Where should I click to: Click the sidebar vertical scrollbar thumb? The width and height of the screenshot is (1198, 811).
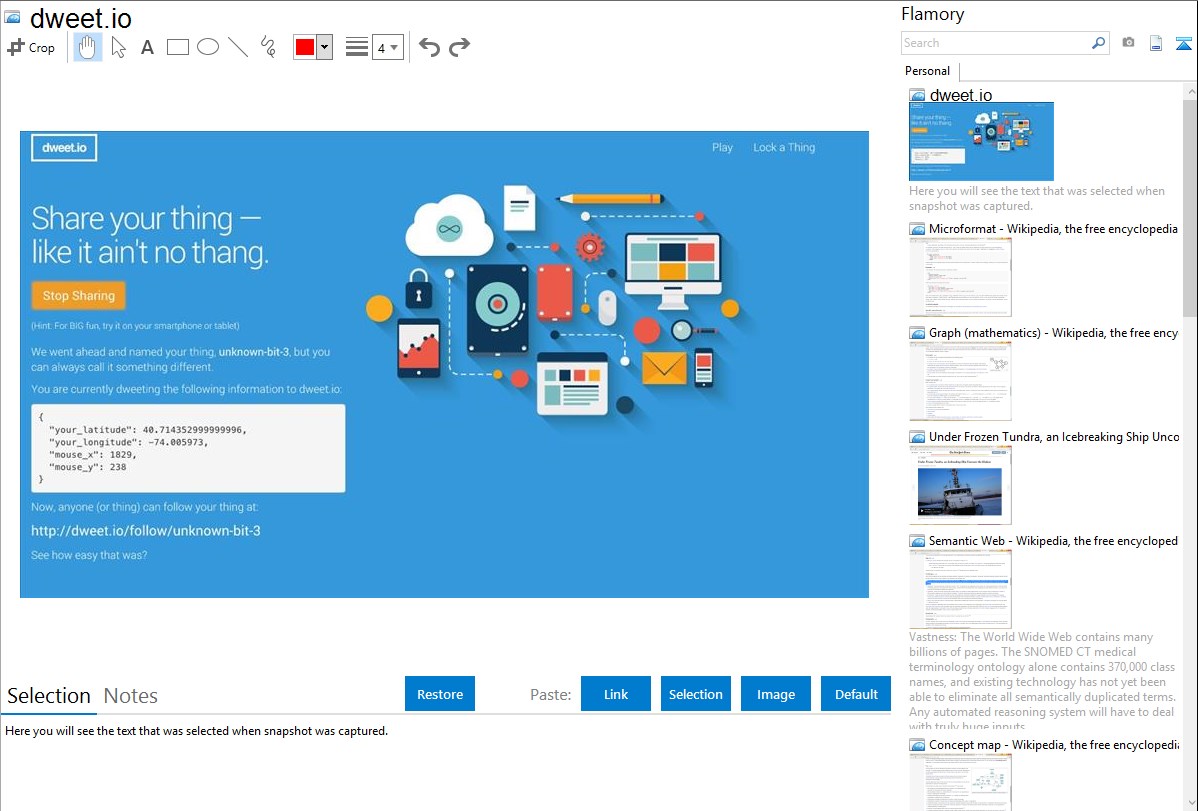pos(1190,208)
